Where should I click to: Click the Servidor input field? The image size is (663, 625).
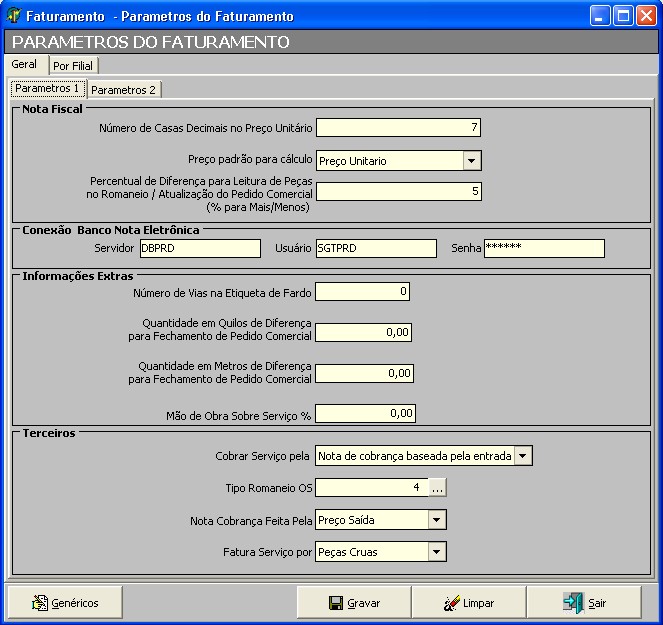[x=199, y=248]
